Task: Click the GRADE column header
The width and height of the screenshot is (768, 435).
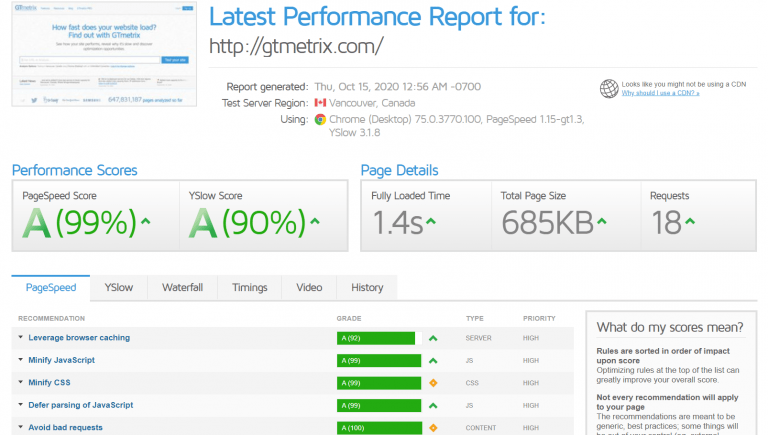Action: pos(349,318)
